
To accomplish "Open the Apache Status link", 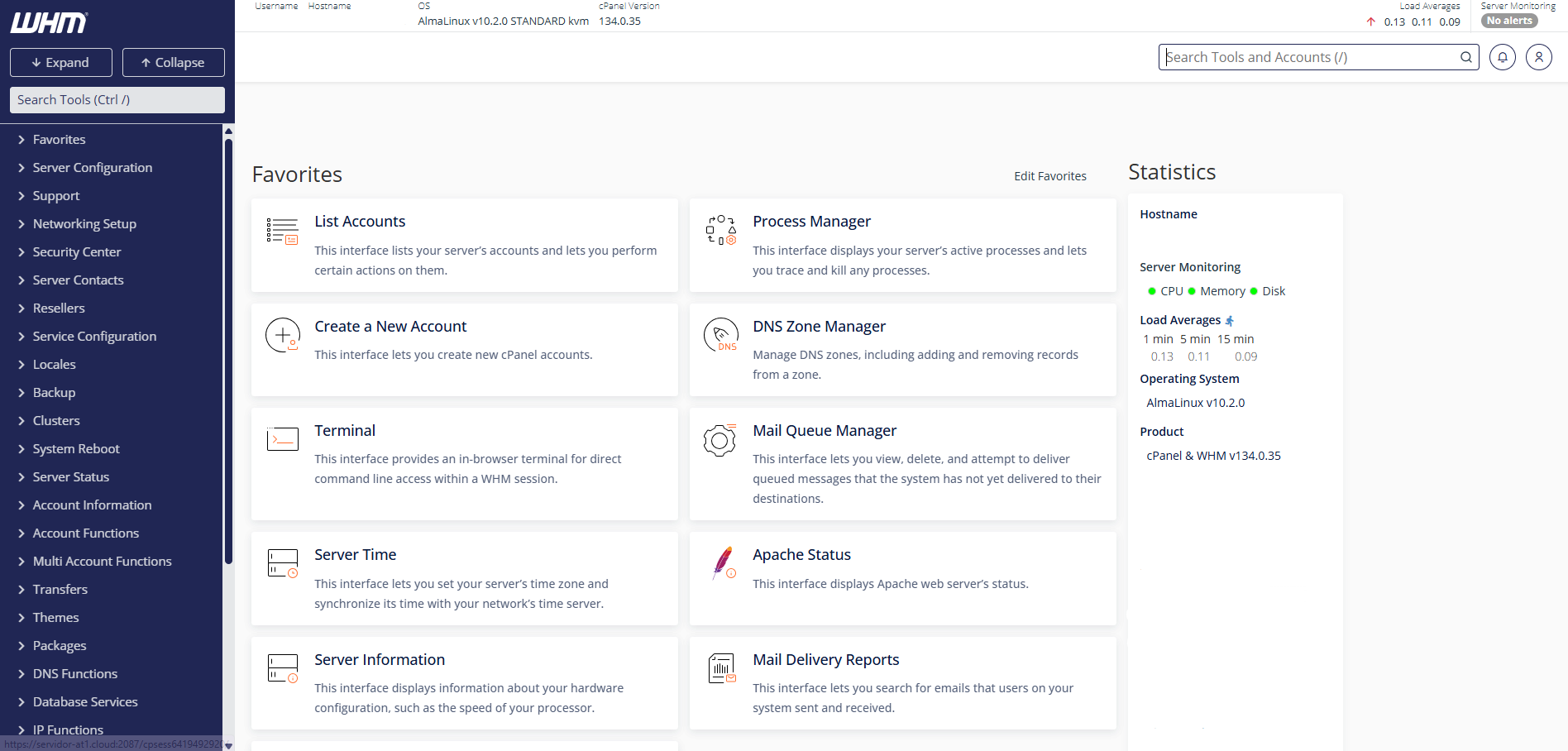I will tap(801, 555).
